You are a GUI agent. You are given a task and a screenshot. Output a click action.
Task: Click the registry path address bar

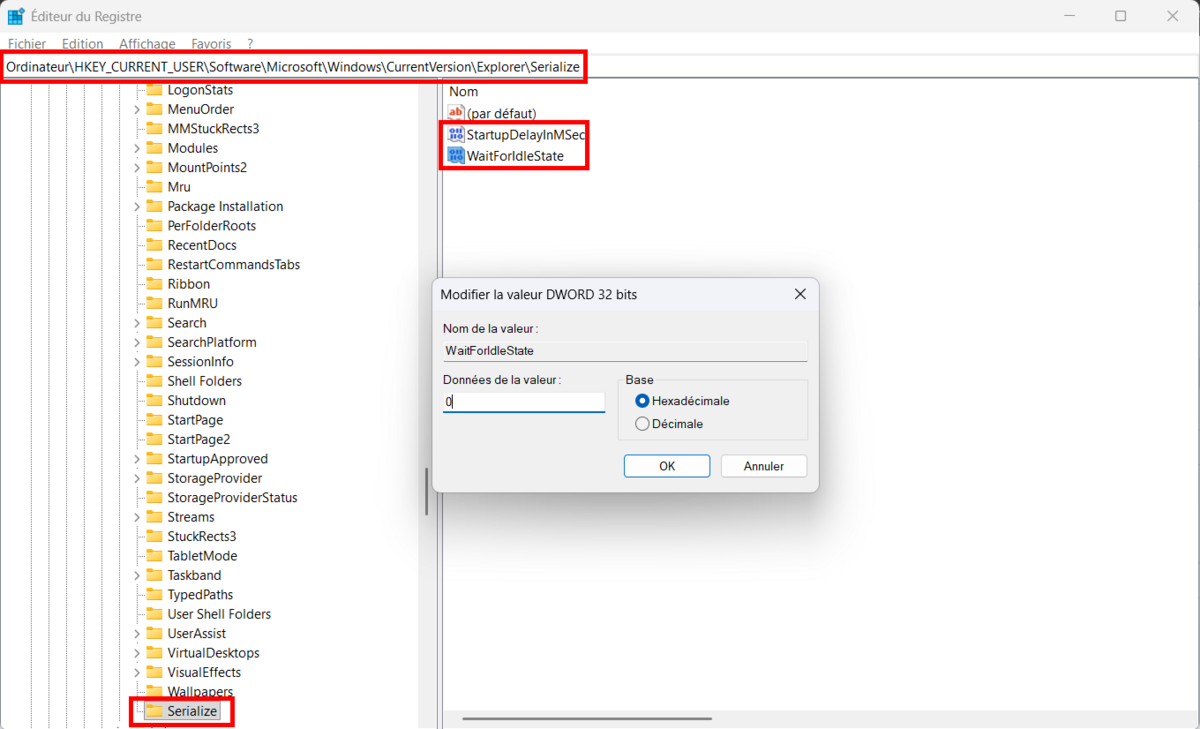click(600, 67)
